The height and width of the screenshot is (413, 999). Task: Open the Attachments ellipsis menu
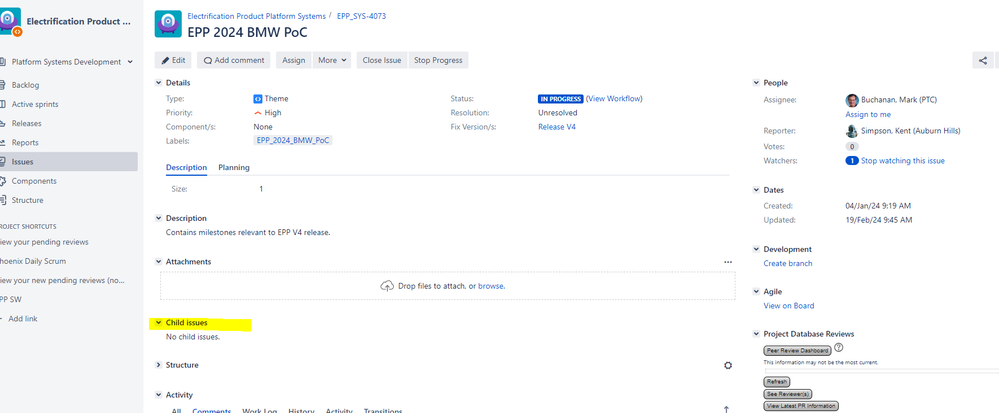728,261
